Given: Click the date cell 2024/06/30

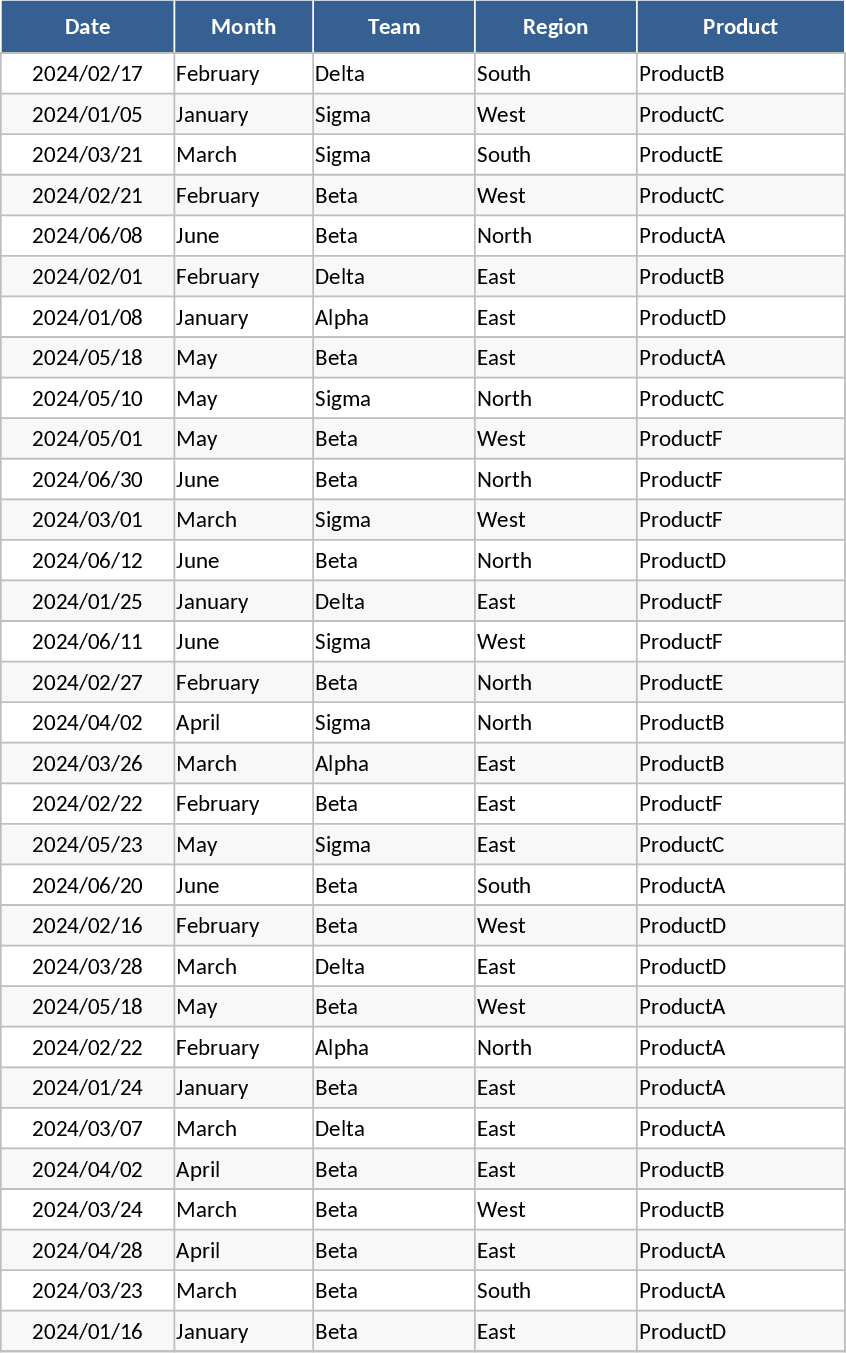Looking at the screenshot, I should point(87,480).
